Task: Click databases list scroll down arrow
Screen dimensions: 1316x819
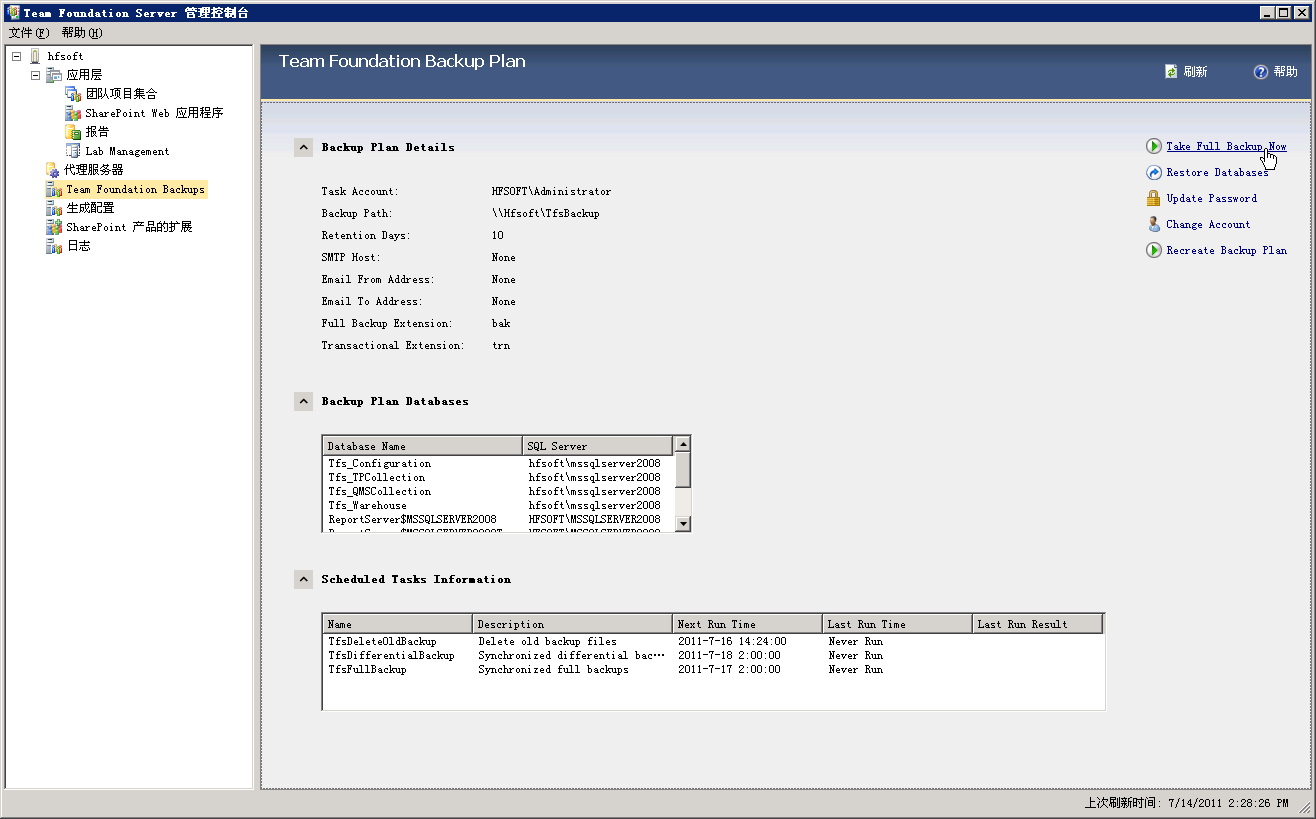Action: click(682, 523)
